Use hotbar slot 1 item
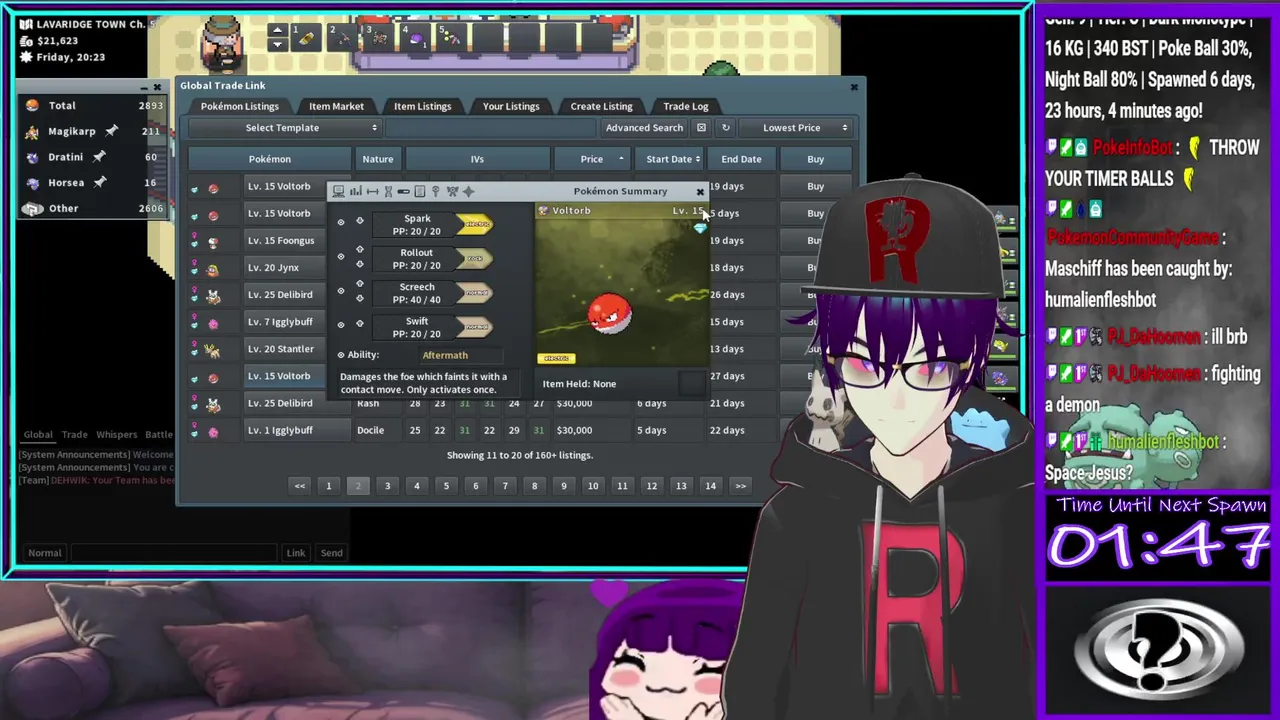This screenshot has height=720, width=1280. pos(306,38)
